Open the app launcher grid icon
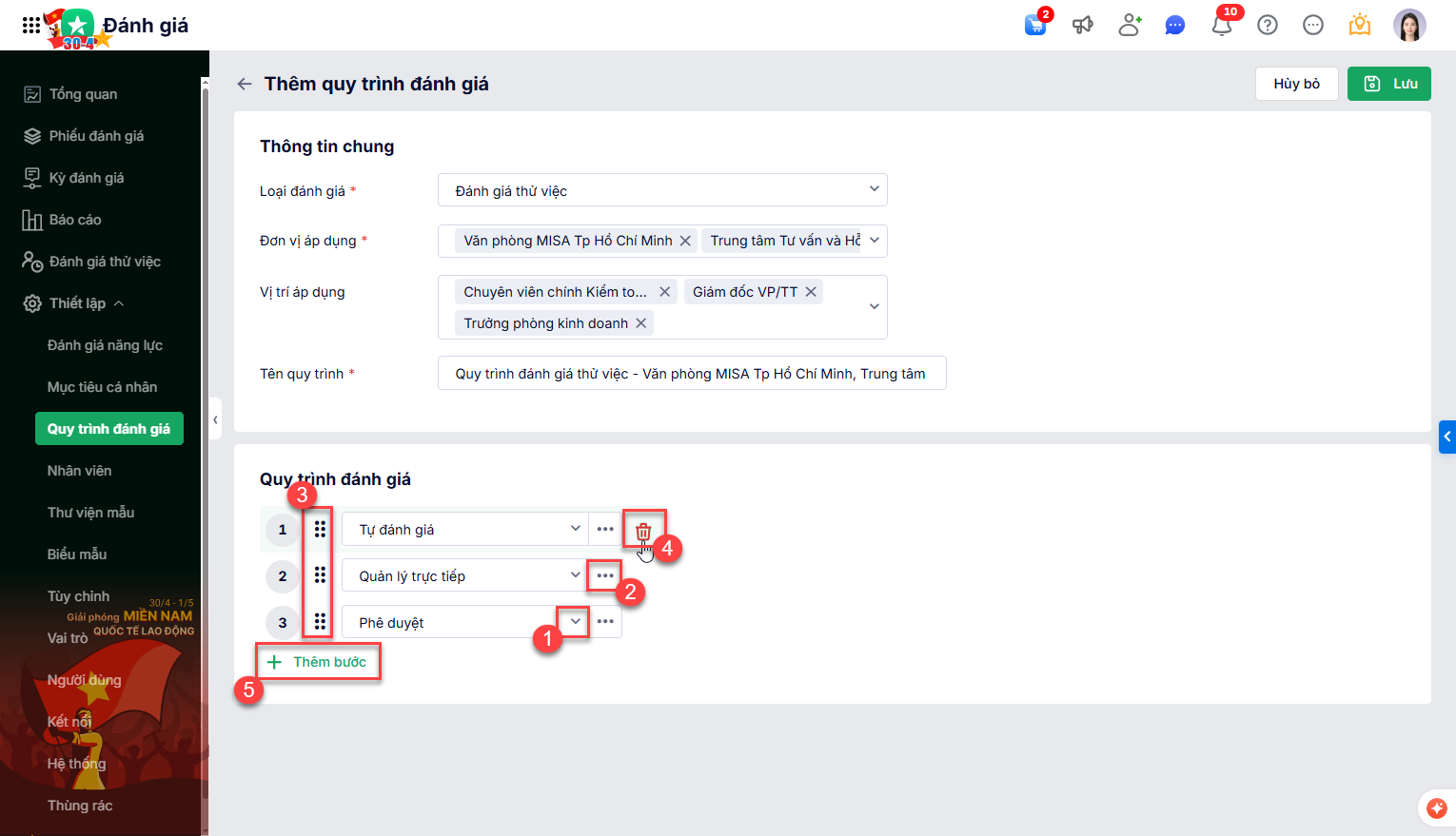Screen dimensions: 1456x836 point(31,26)
